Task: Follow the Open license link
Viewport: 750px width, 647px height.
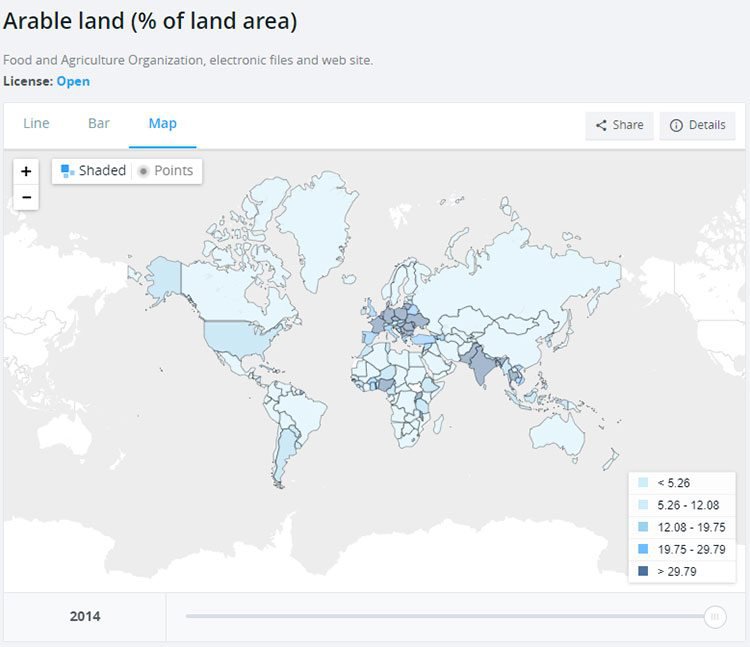Action: click(73, 81)
